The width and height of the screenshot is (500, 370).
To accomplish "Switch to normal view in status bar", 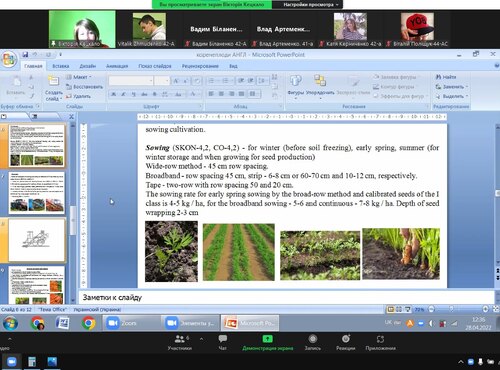I will pos(390,309).
